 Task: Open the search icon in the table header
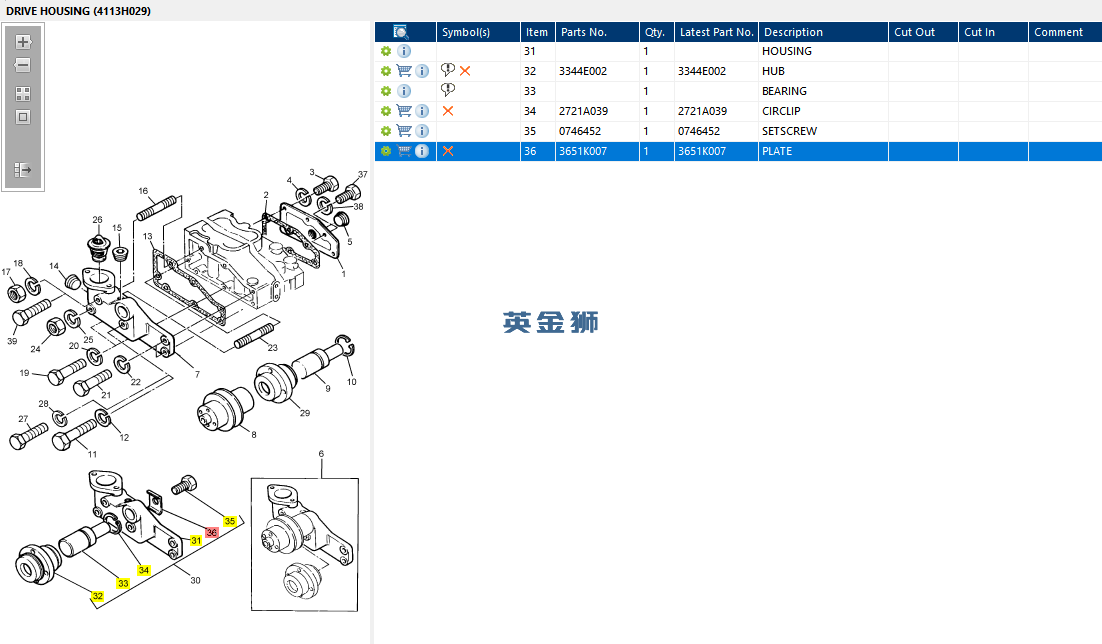point(401,32)
